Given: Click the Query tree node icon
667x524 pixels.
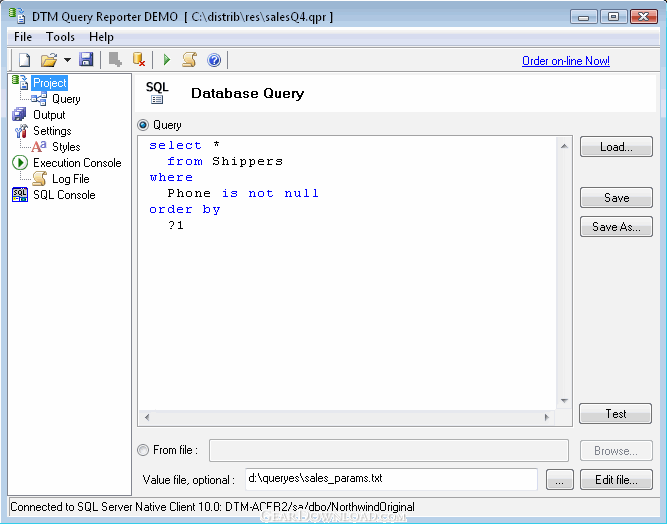Looking at the screenshot, I should pos(39,99).
